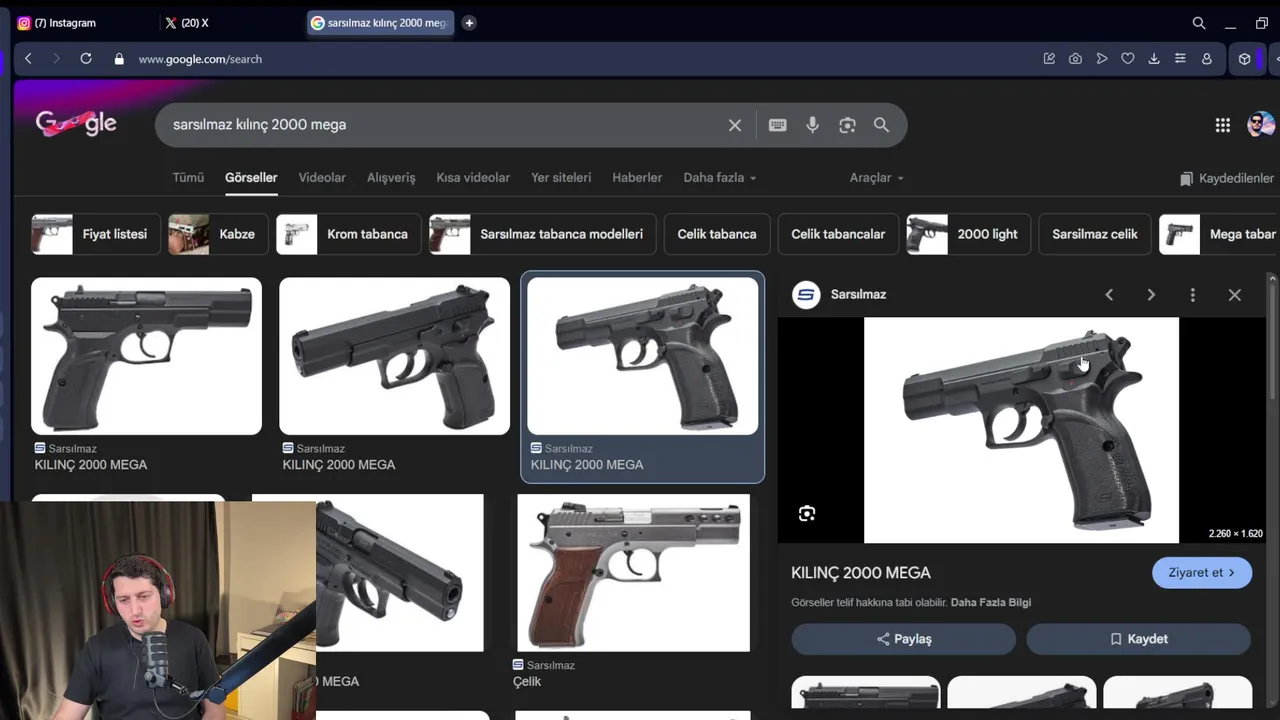Open the Alışveriş tab
Screen dimensions: 1280x720
click(x=391, y=177)
